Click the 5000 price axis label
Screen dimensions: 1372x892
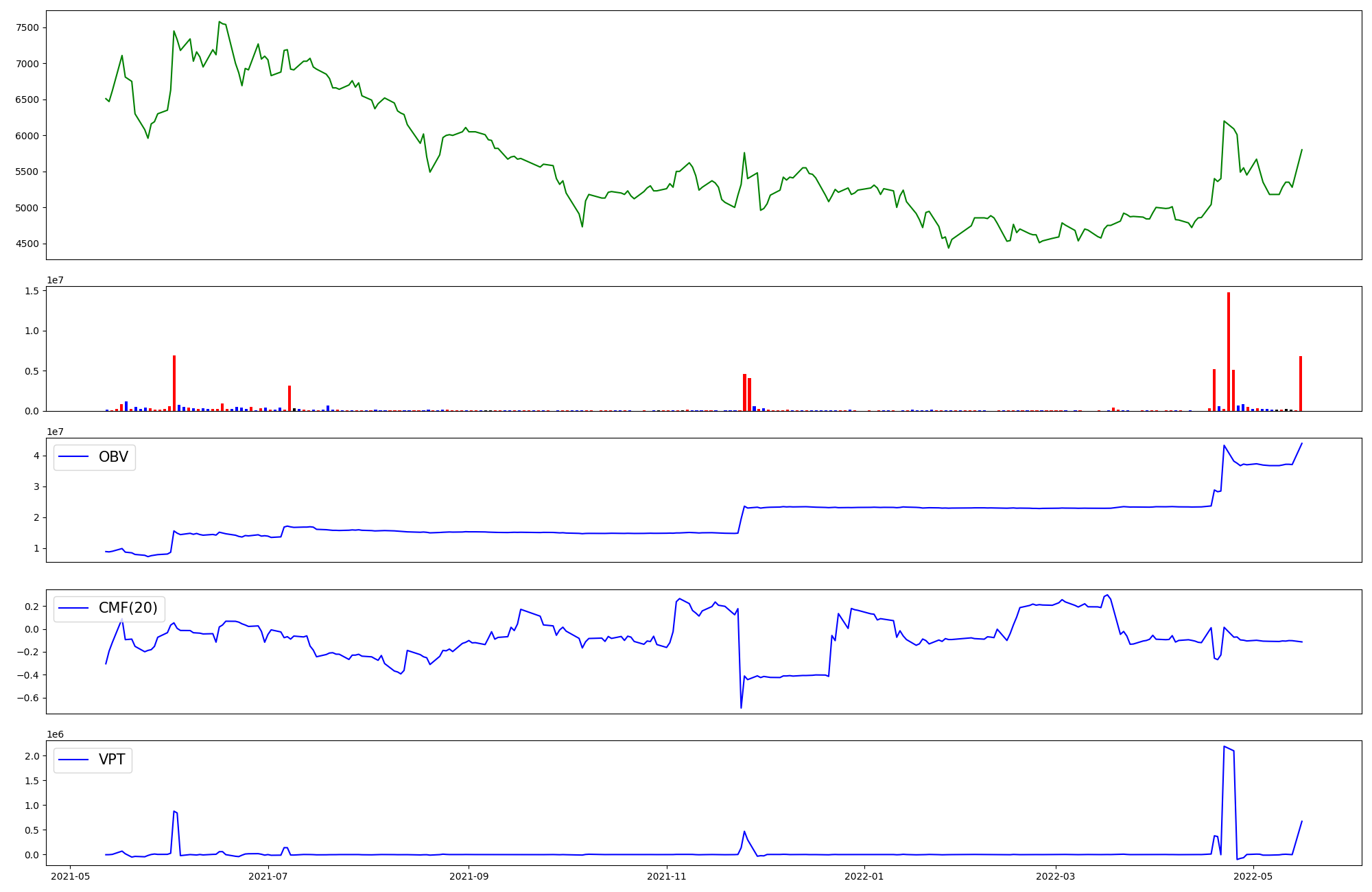click(27, 208)
